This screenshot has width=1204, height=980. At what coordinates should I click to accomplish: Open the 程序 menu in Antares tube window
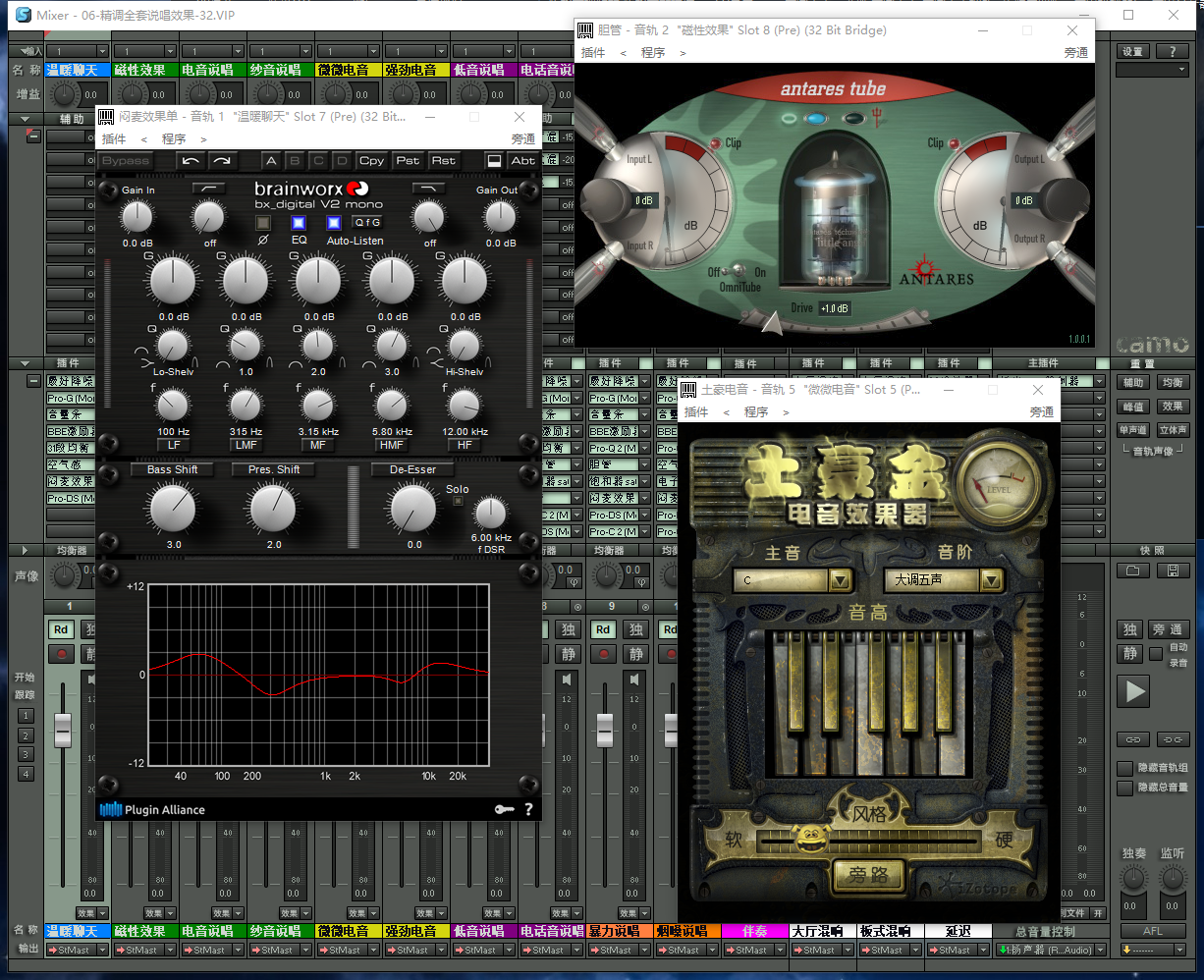[653, 53]
